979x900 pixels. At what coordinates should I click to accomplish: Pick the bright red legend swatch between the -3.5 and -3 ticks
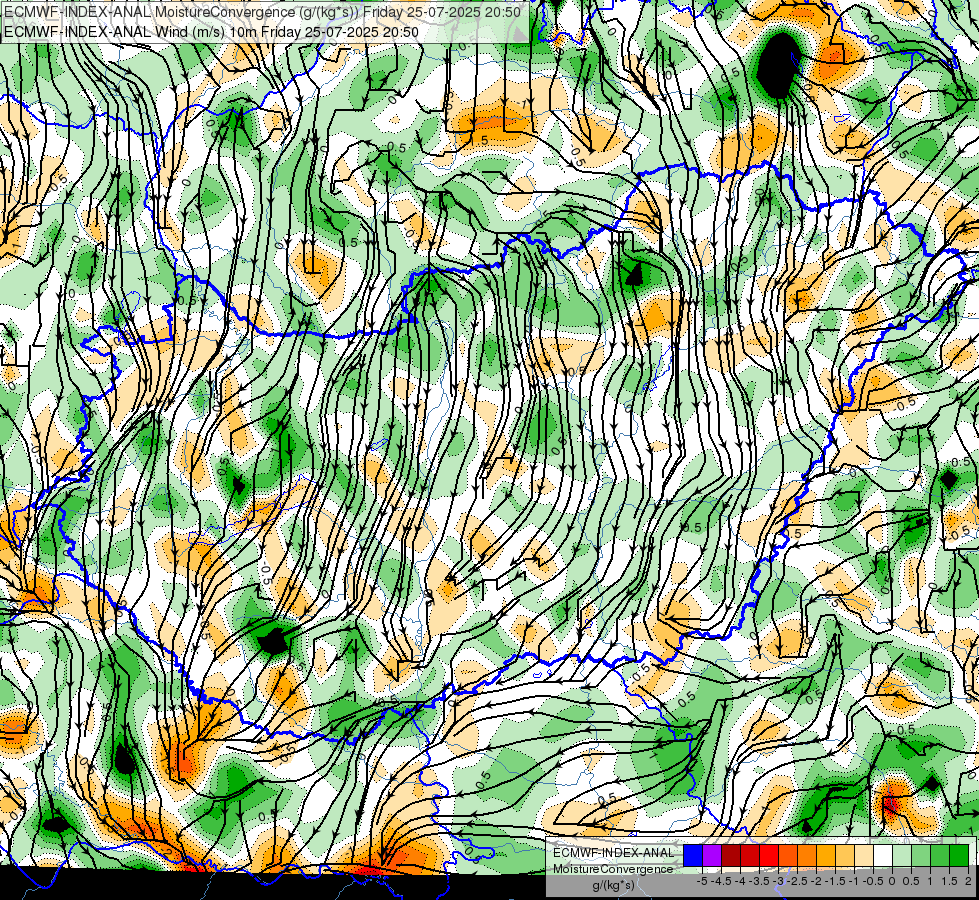769,856
